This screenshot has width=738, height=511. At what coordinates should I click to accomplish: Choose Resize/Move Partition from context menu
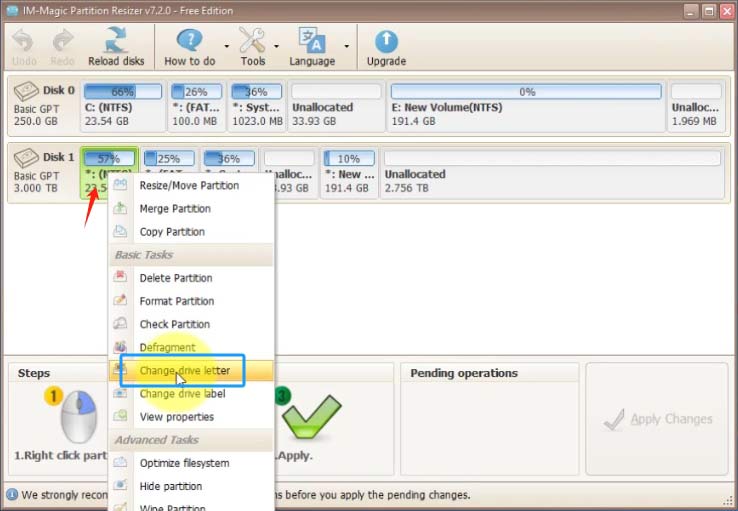pos(191,185)
